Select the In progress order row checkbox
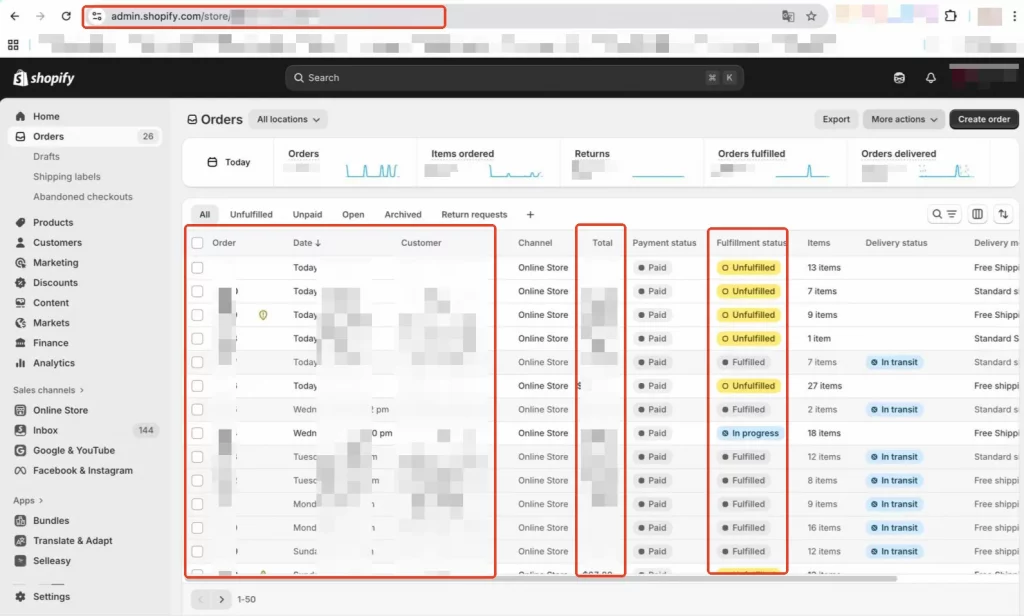 tap(197, 433)
